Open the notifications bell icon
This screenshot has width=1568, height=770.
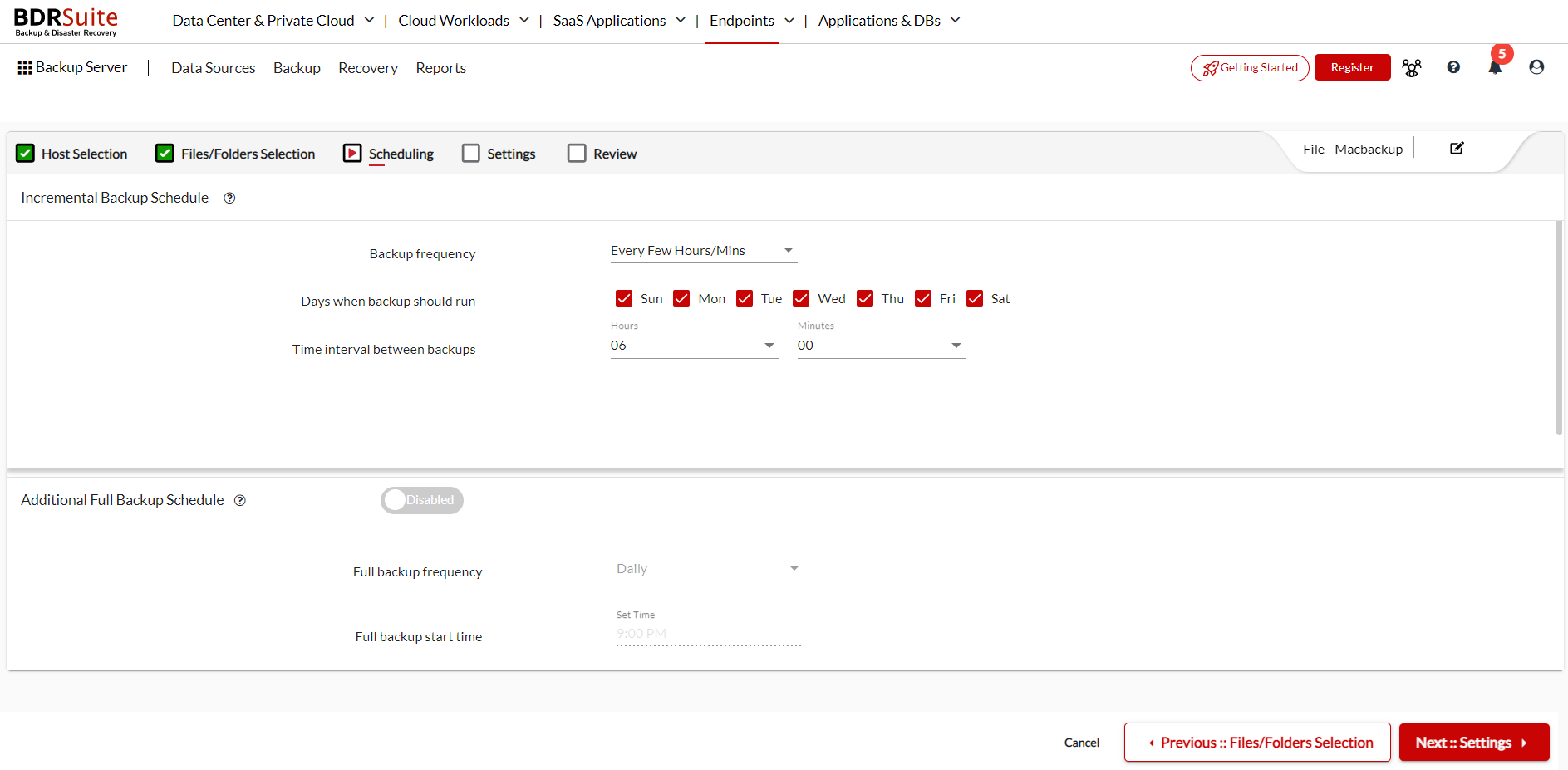(x=1495, y=67)
